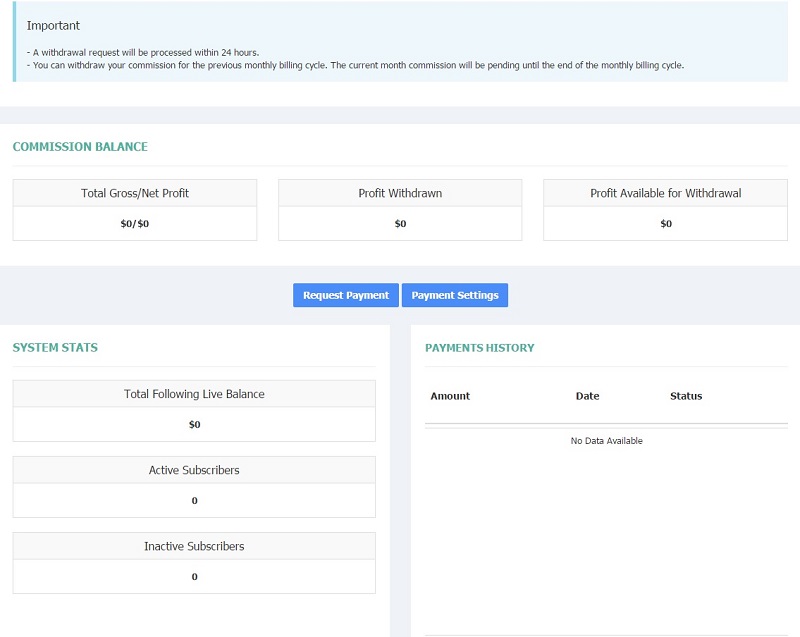Click the $0 value under Profit Withdrawn
The image size is (800, 637).
(400, 224)
